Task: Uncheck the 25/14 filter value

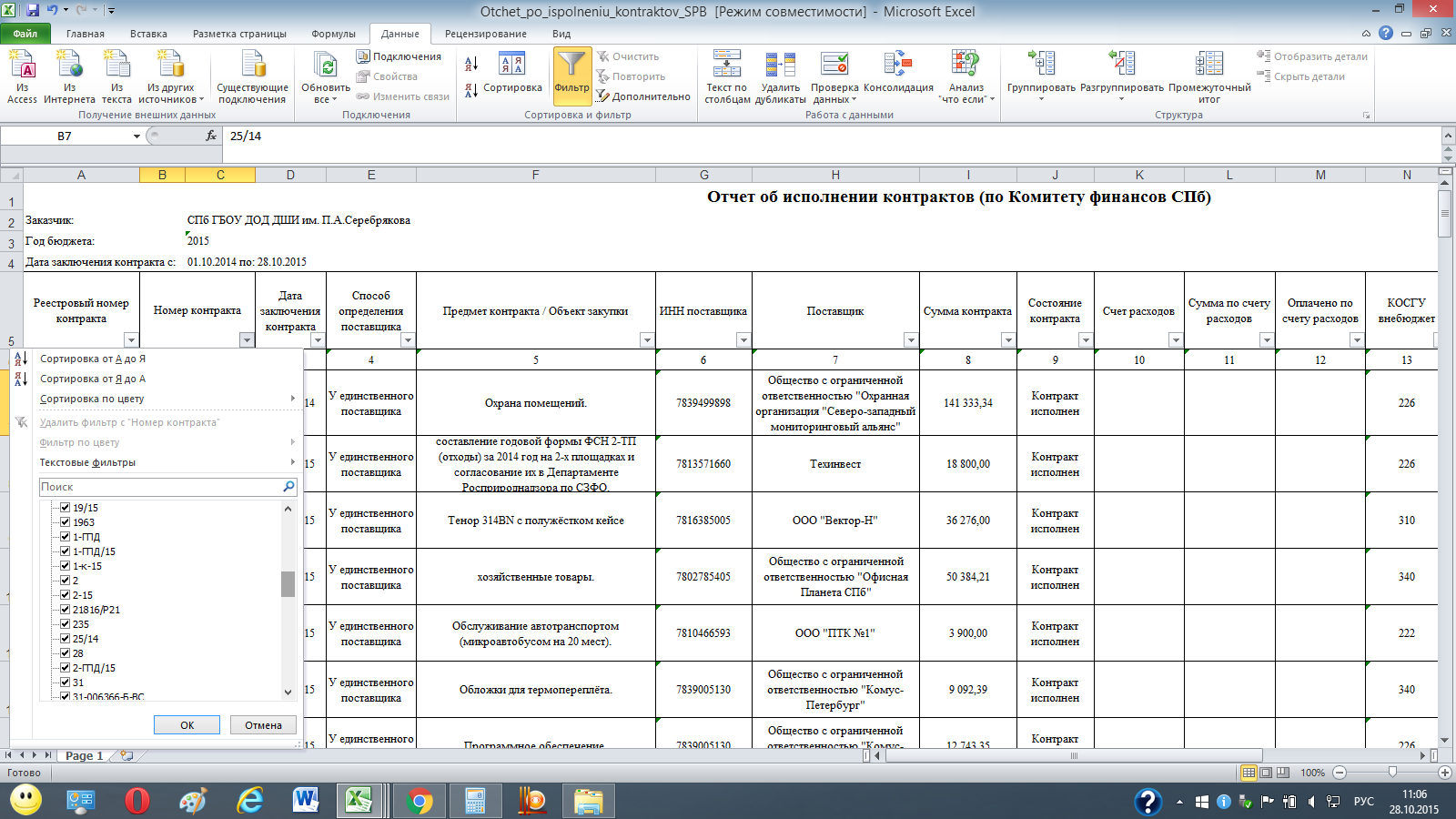Action: (66, 639)
